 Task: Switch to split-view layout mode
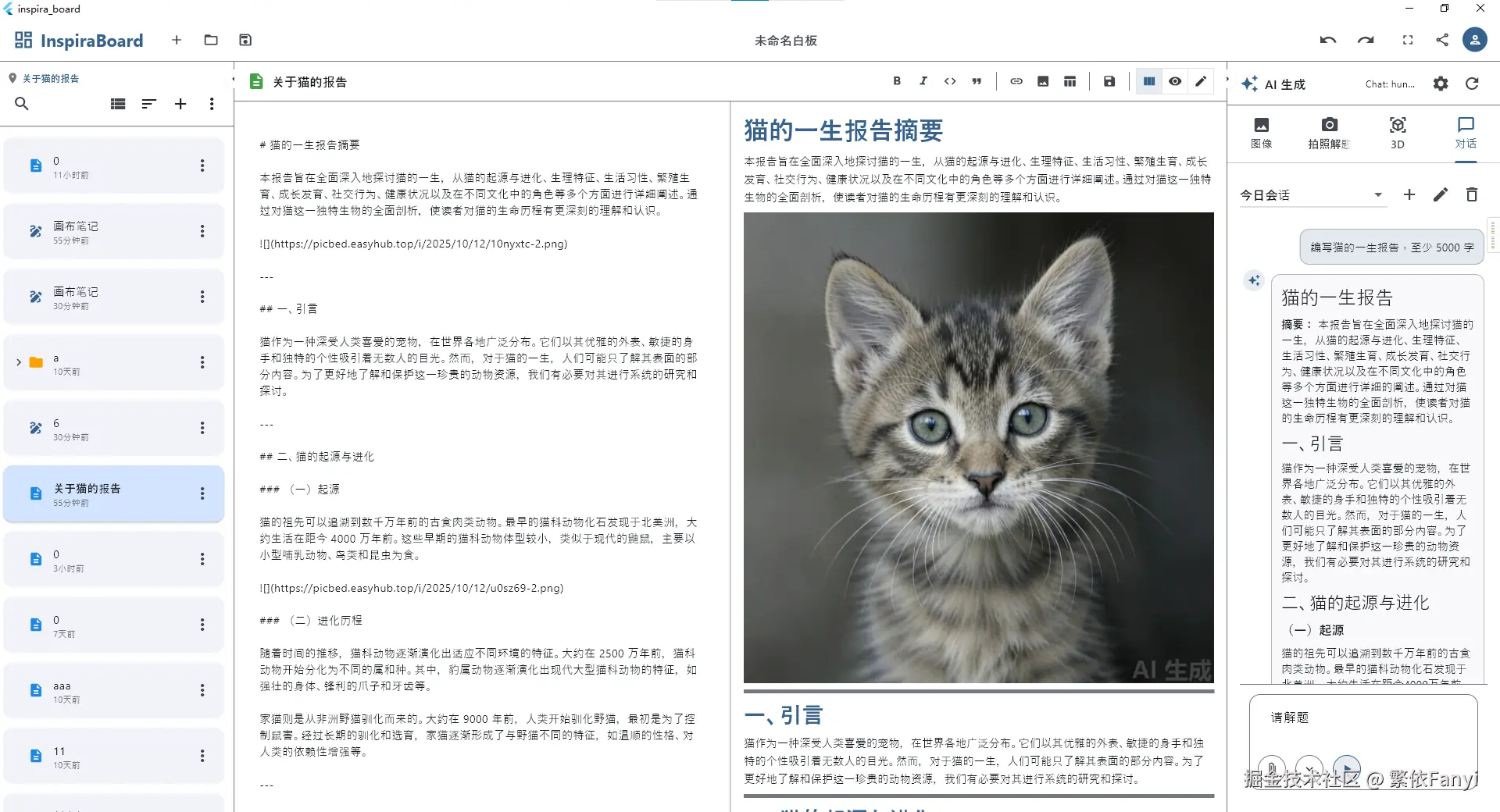[x=1148, y=80]
